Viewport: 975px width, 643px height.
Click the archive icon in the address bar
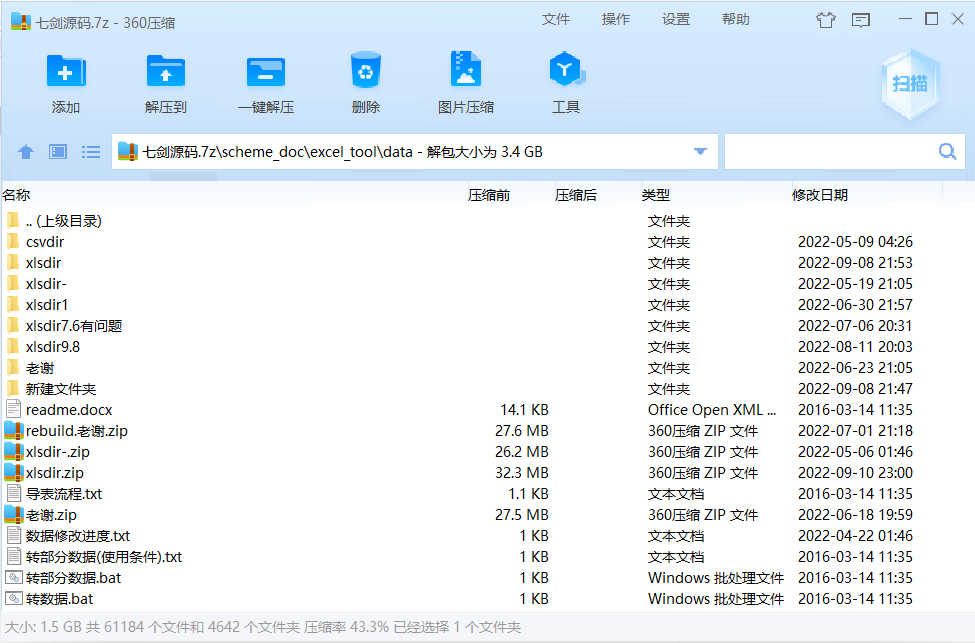(x=127, y=152)
